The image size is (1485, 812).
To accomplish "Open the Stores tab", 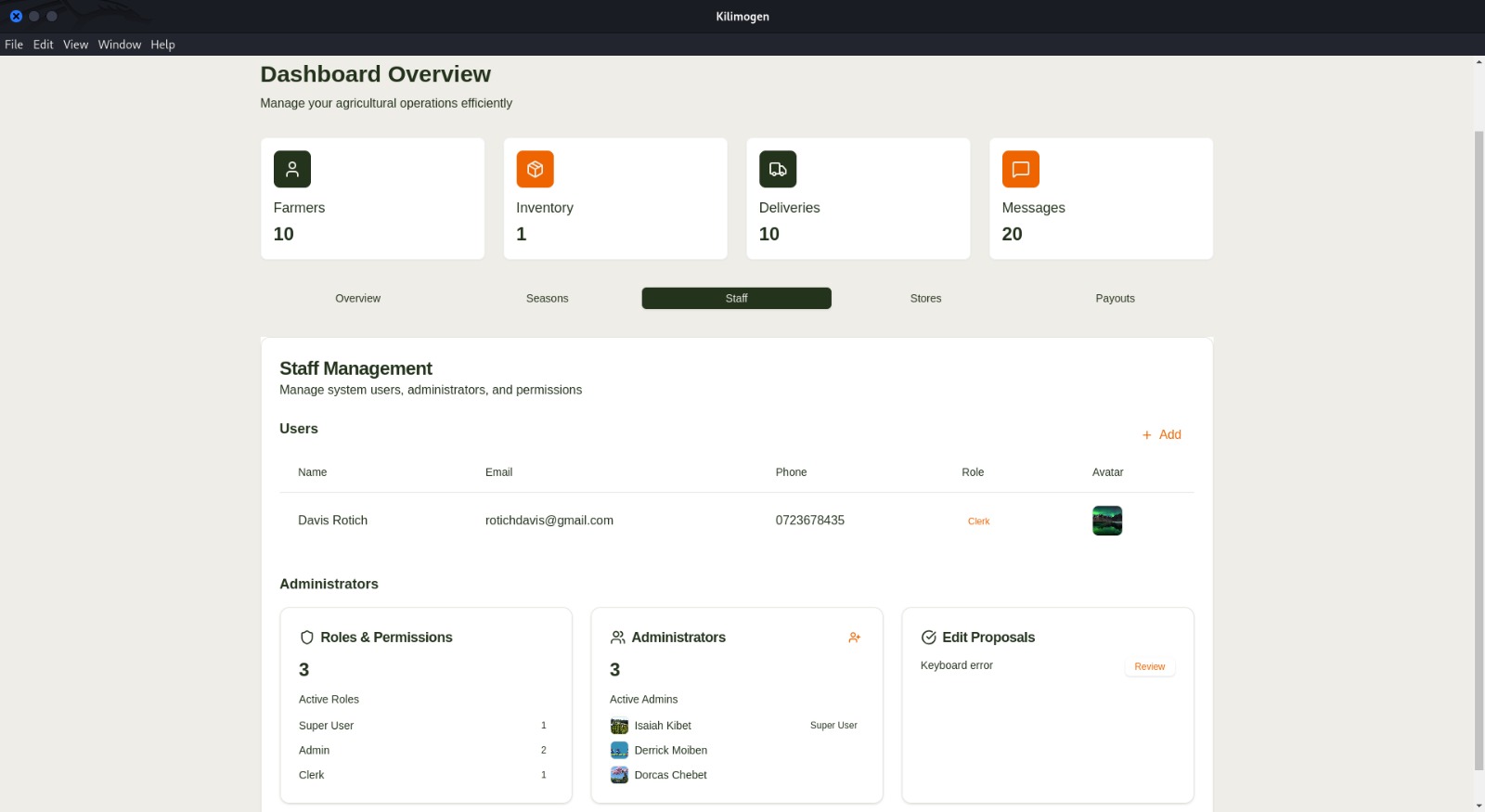I will click(x=925, y=299).
